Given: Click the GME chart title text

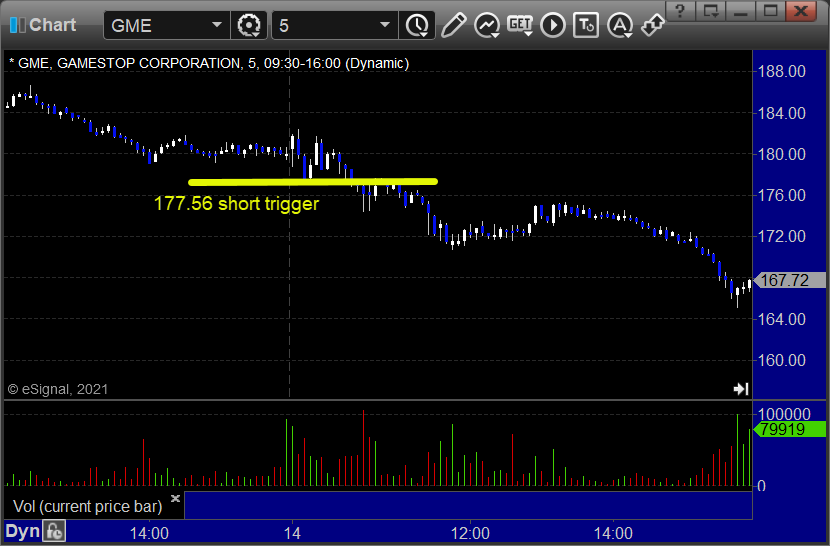Looking at the screenshot, I should pyautogui.click(x=209, y=64).
